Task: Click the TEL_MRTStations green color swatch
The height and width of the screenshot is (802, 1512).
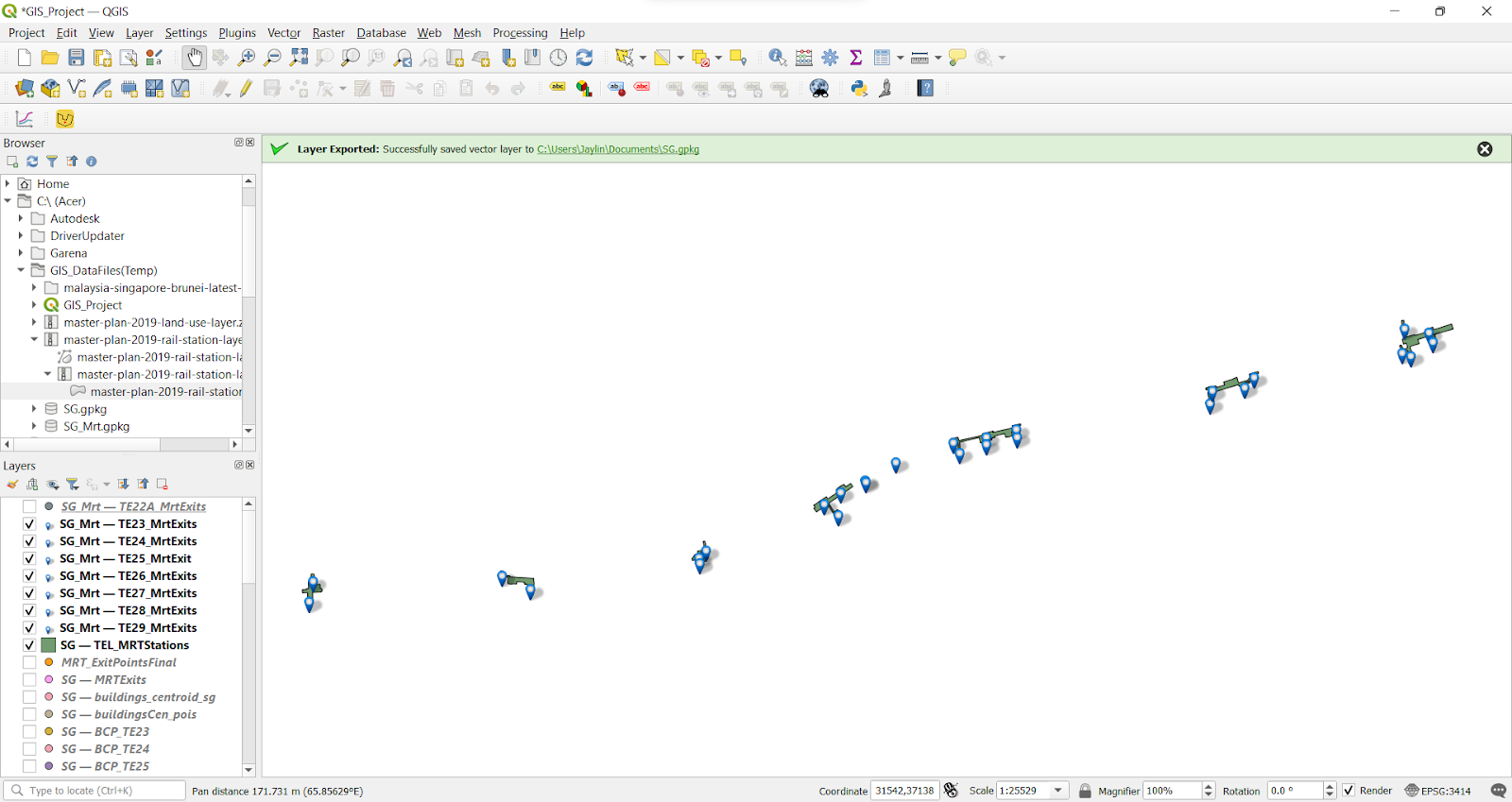Action: coord(48,645)
